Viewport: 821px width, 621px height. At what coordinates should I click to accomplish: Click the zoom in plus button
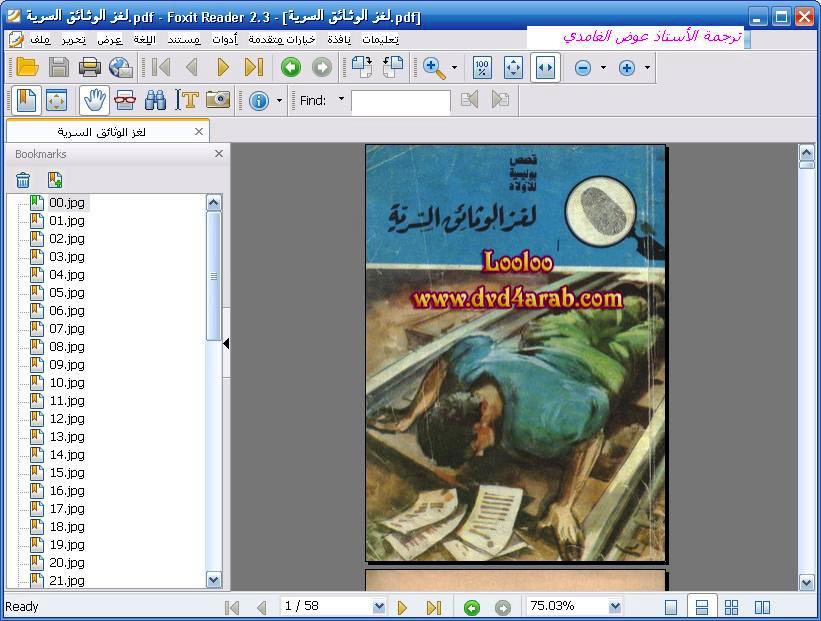[627, 68]
